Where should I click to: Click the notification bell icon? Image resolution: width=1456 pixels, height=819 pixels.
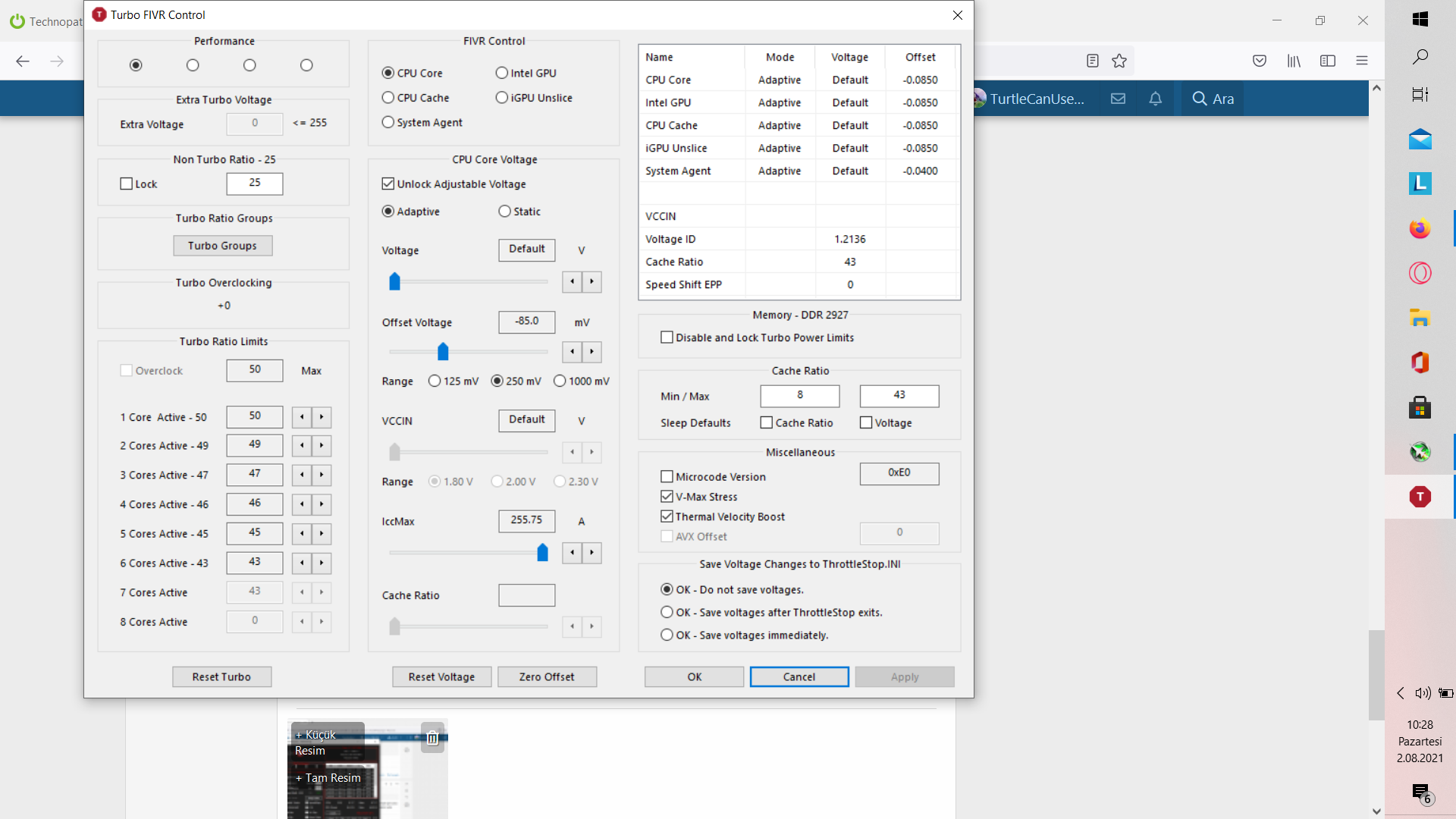pyautogui.click(x=1155, y=99)
